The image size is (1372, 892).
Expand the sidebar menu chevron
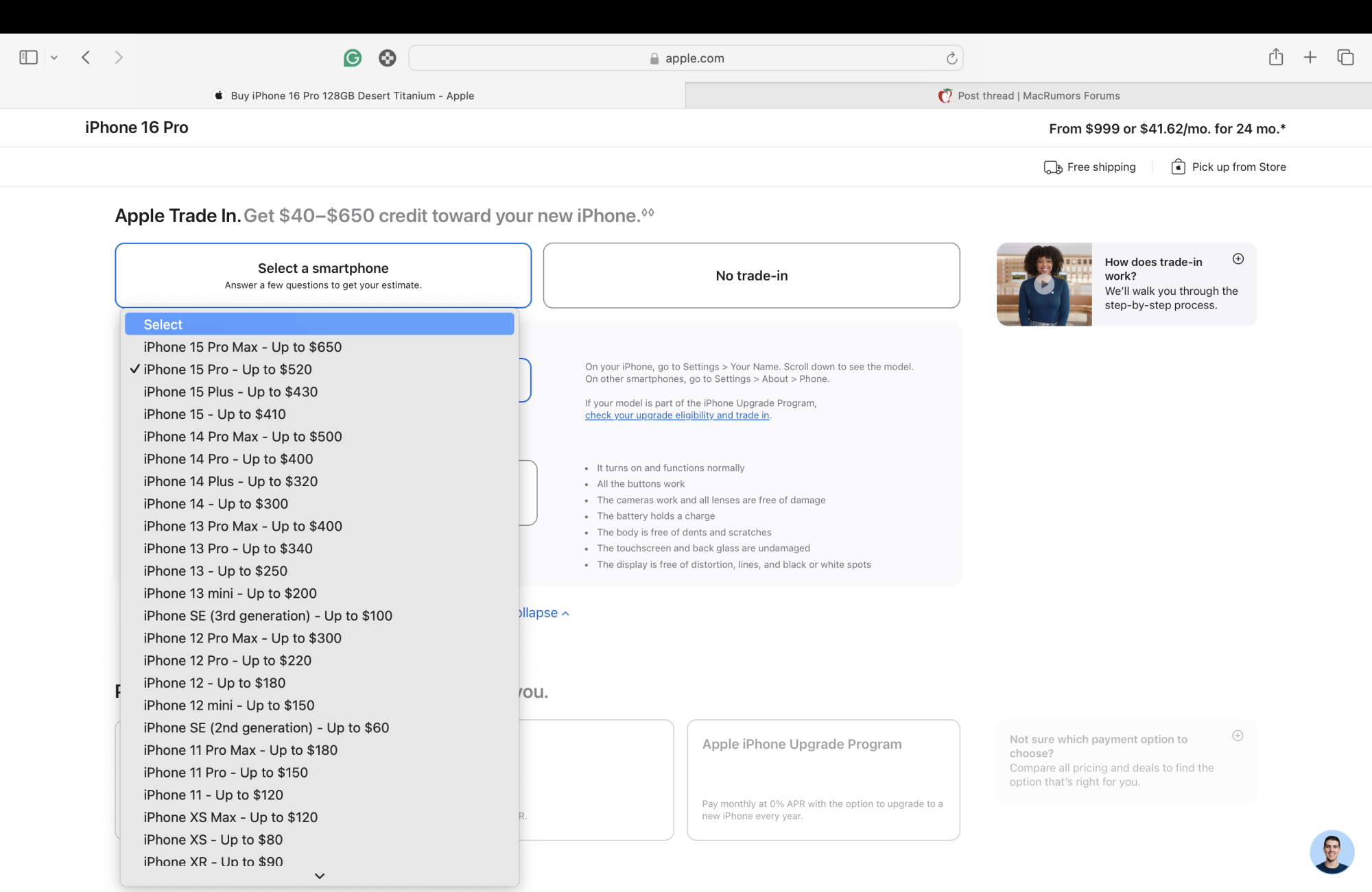point(54,58)
